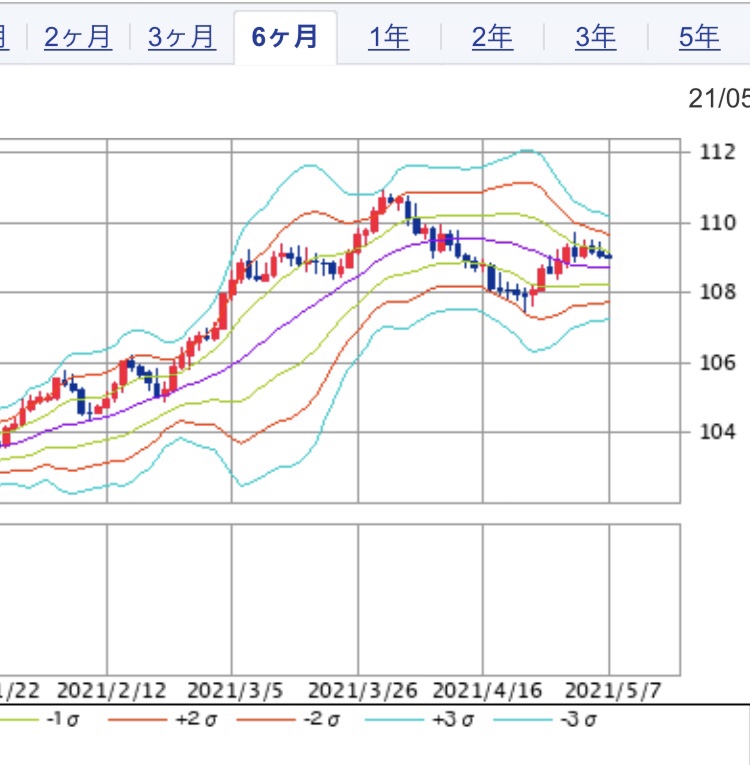750x765 pixels.
Task: Click the 2021/4/16 date label
Action: point(487,691)
